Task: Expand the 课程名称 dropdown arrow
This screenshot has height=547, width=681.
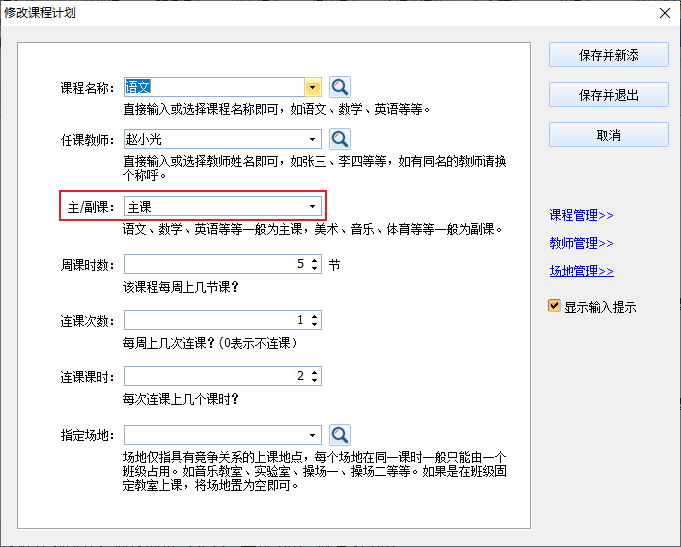Action: [x=312, y=87]
